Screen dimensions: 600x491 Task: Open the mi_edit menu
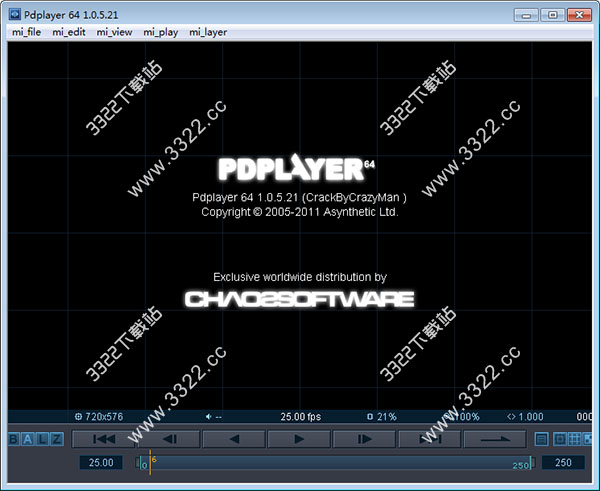point(69,32)
